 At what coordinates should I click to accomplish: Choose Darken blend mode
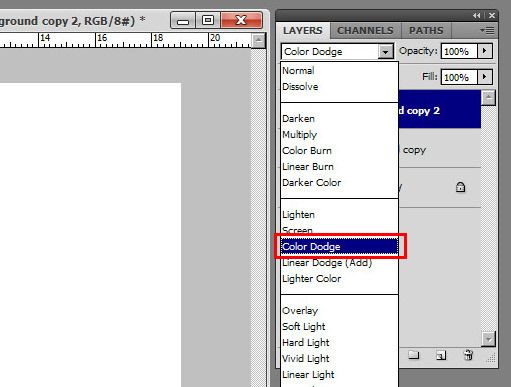(339, 119)
